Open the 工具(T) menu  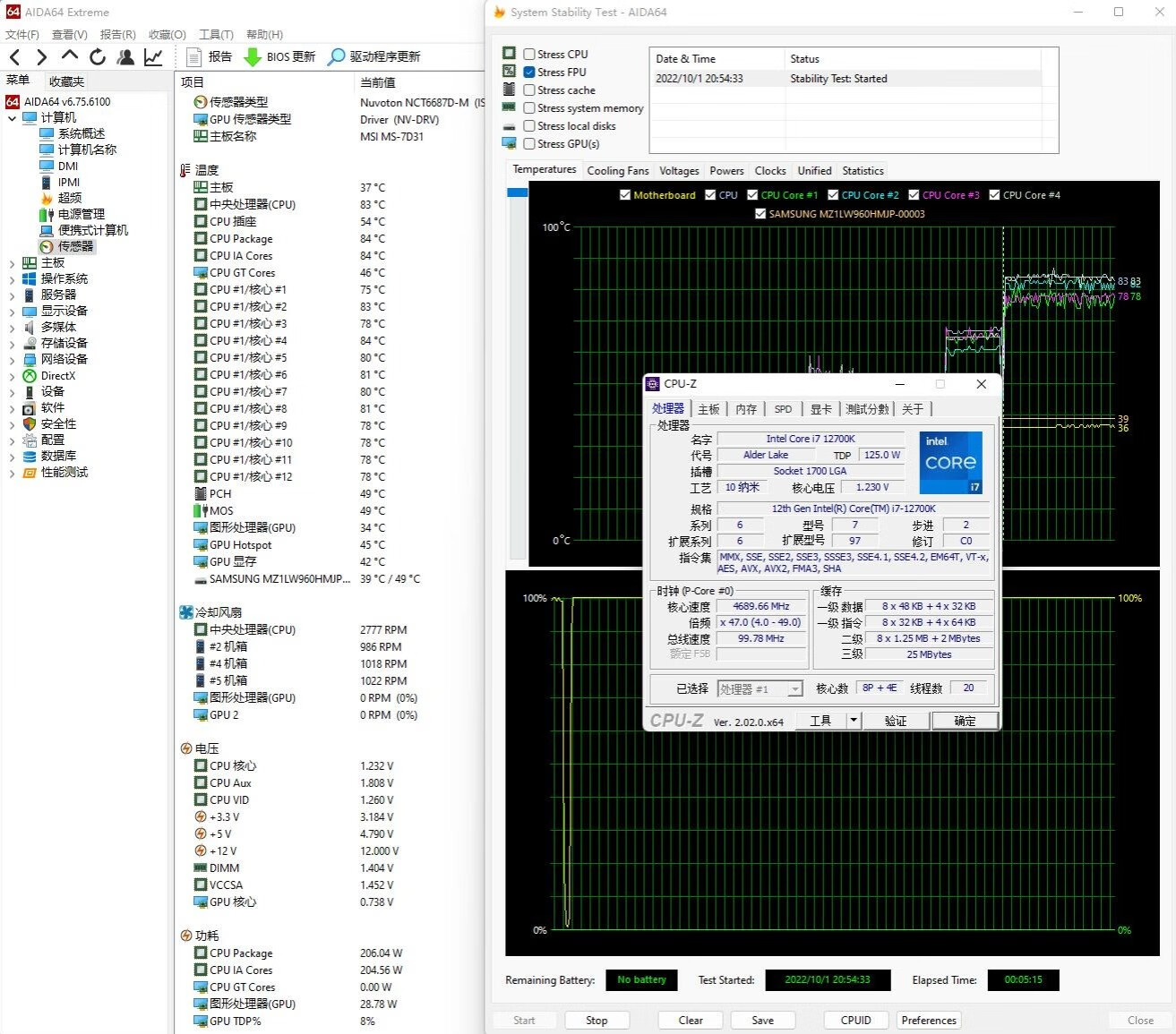click(x=215, y=35)
